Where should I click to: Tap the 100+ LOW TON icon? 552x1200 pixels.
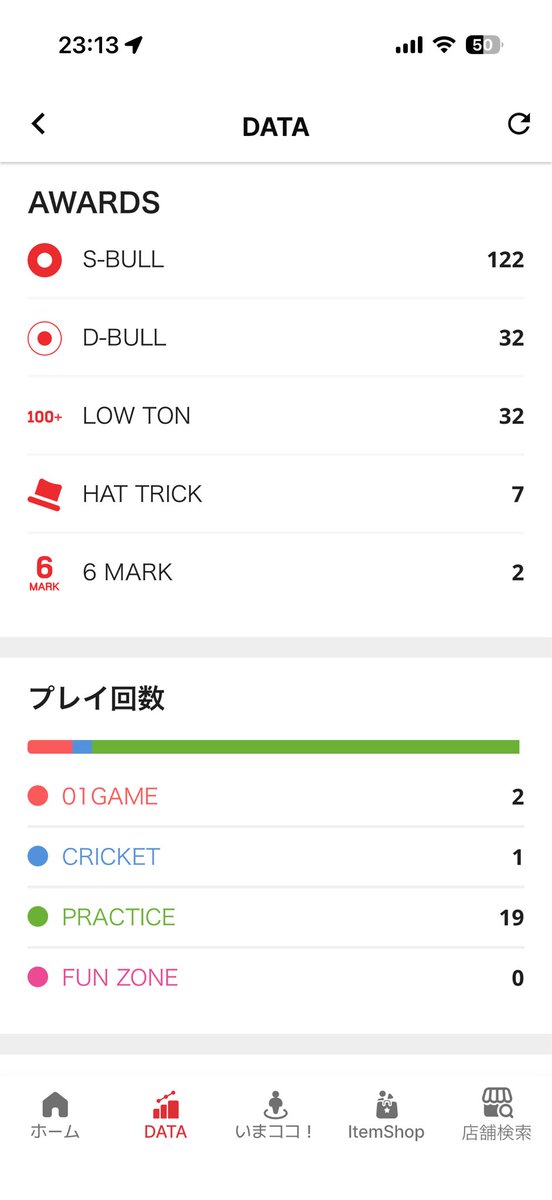[44, 417]
